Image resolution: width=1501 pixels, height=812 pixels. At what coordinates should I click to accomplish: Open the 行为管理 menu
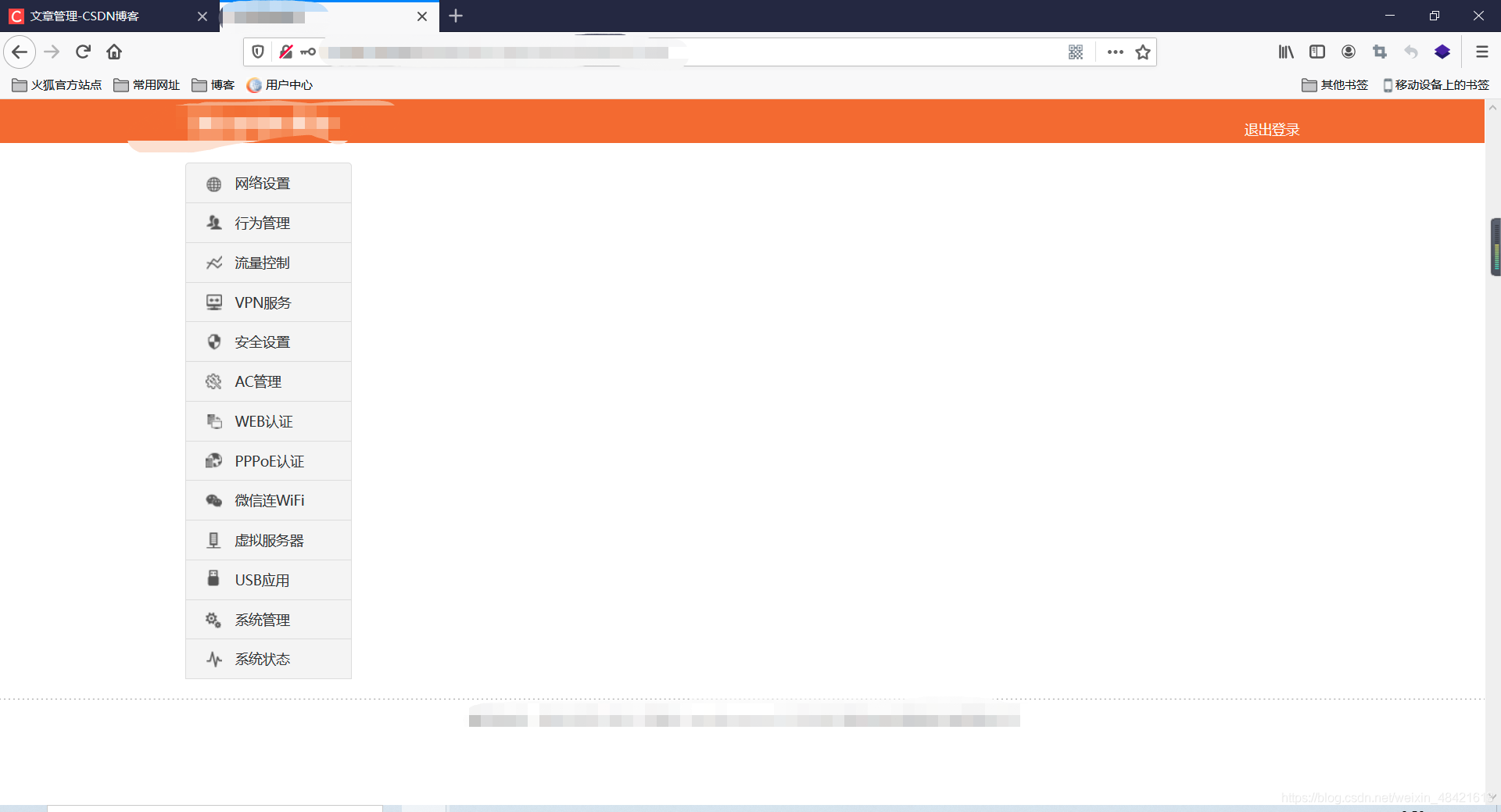click(x=268, y=223)
